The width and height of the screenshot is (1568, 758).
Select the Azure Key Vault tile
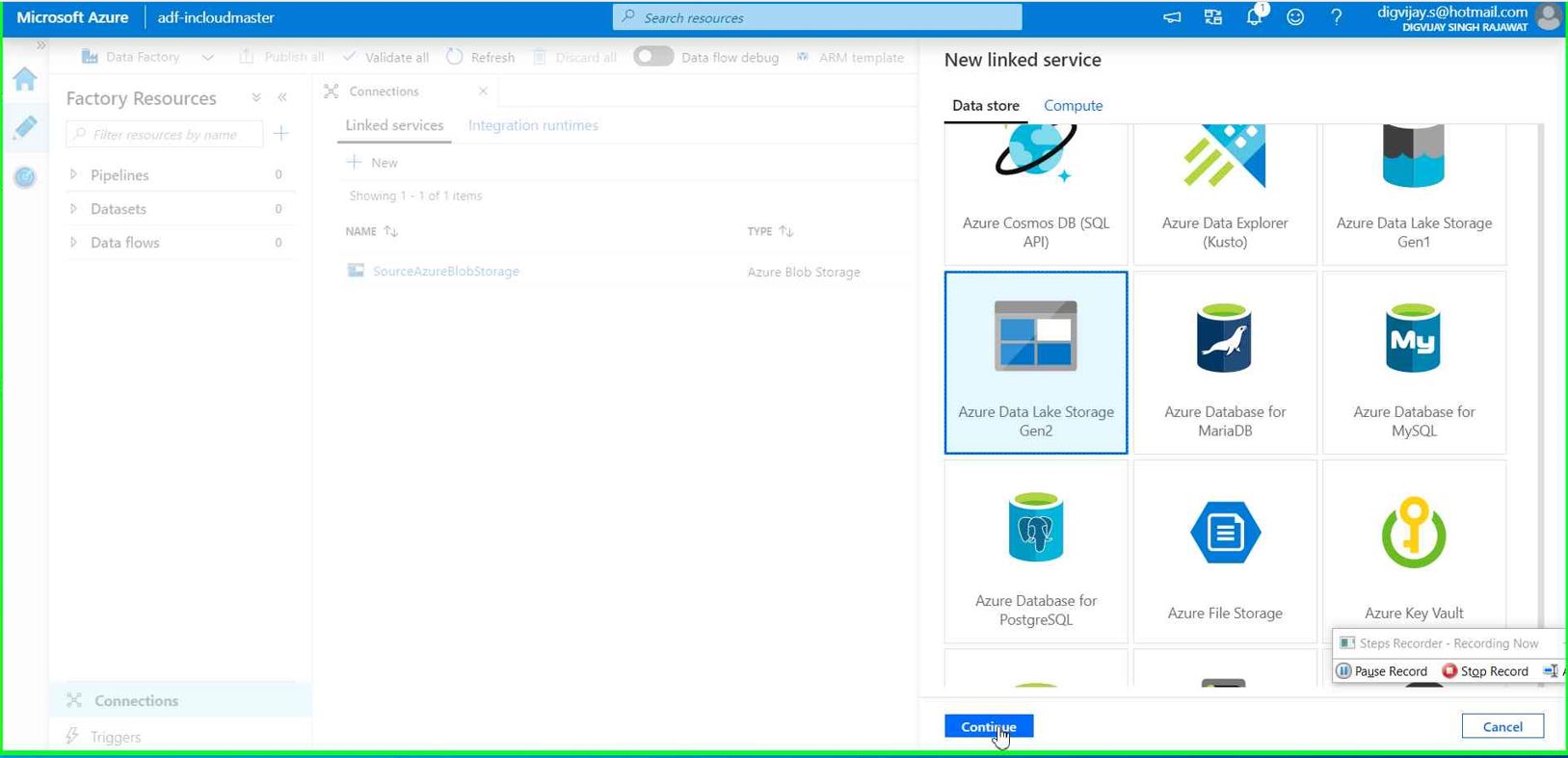click(1414, 551)
